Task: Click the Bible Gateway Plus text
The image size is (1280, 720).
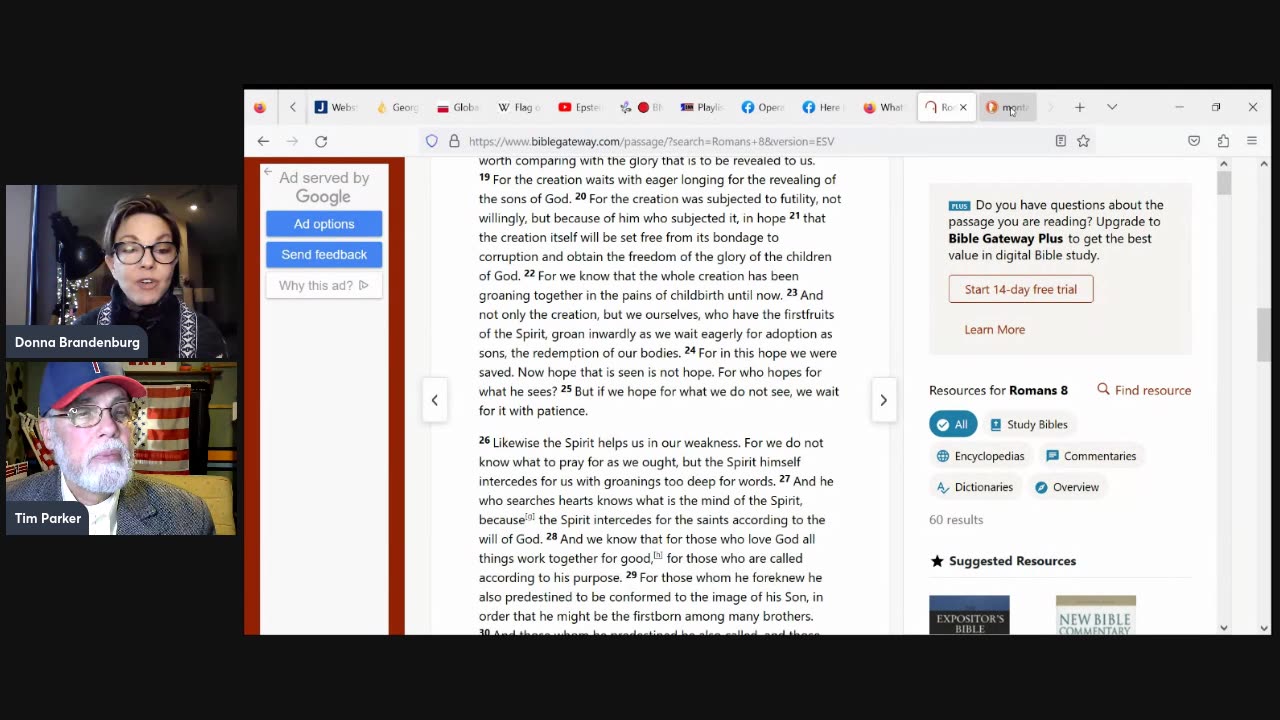Action: [1006, 238]
